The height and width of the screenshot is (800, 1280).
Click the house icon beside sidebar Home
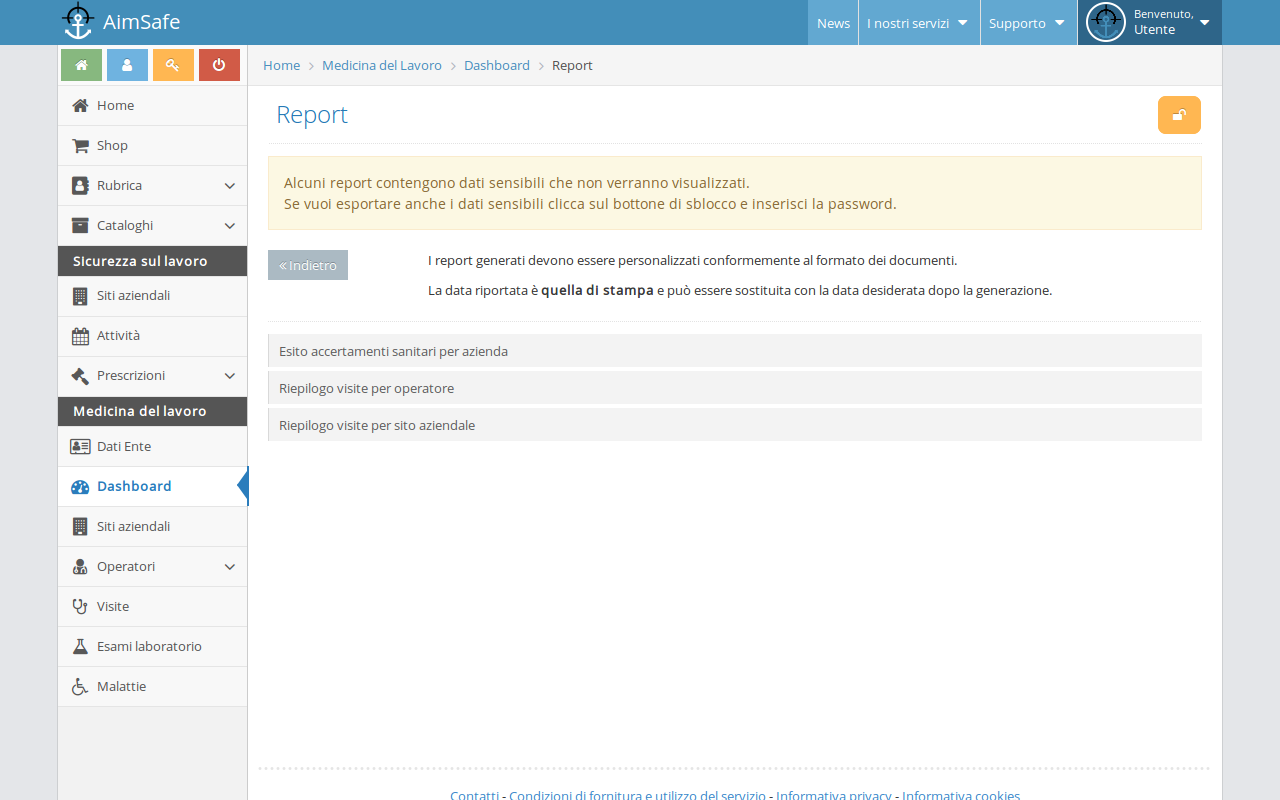pyautogui.click(x=80, y=105)
